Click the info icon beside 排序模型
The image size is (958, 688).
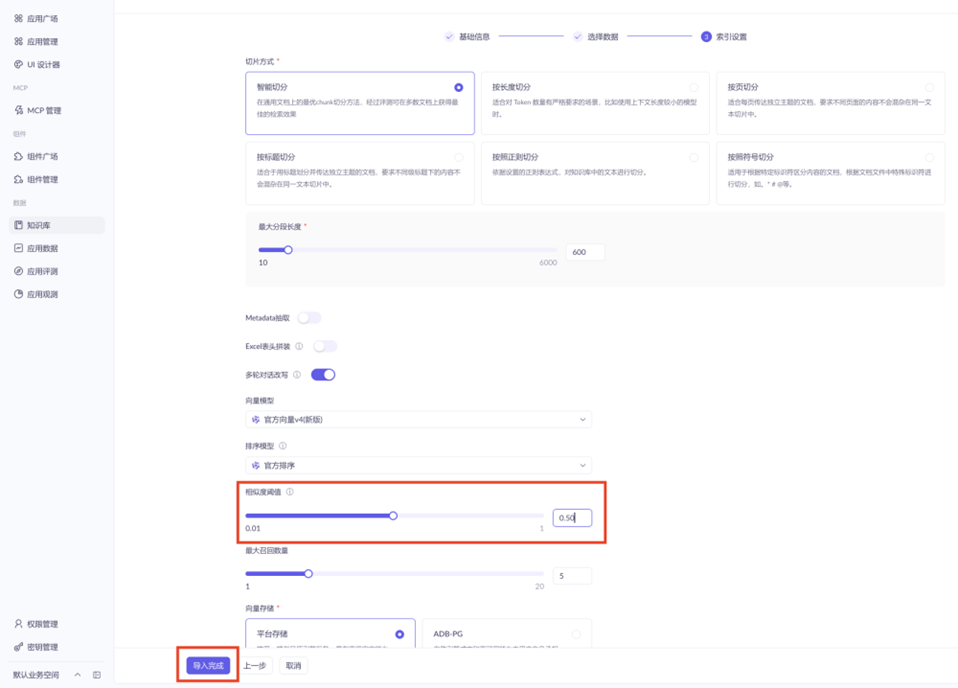pyautogui.click(x=283, y=446)
